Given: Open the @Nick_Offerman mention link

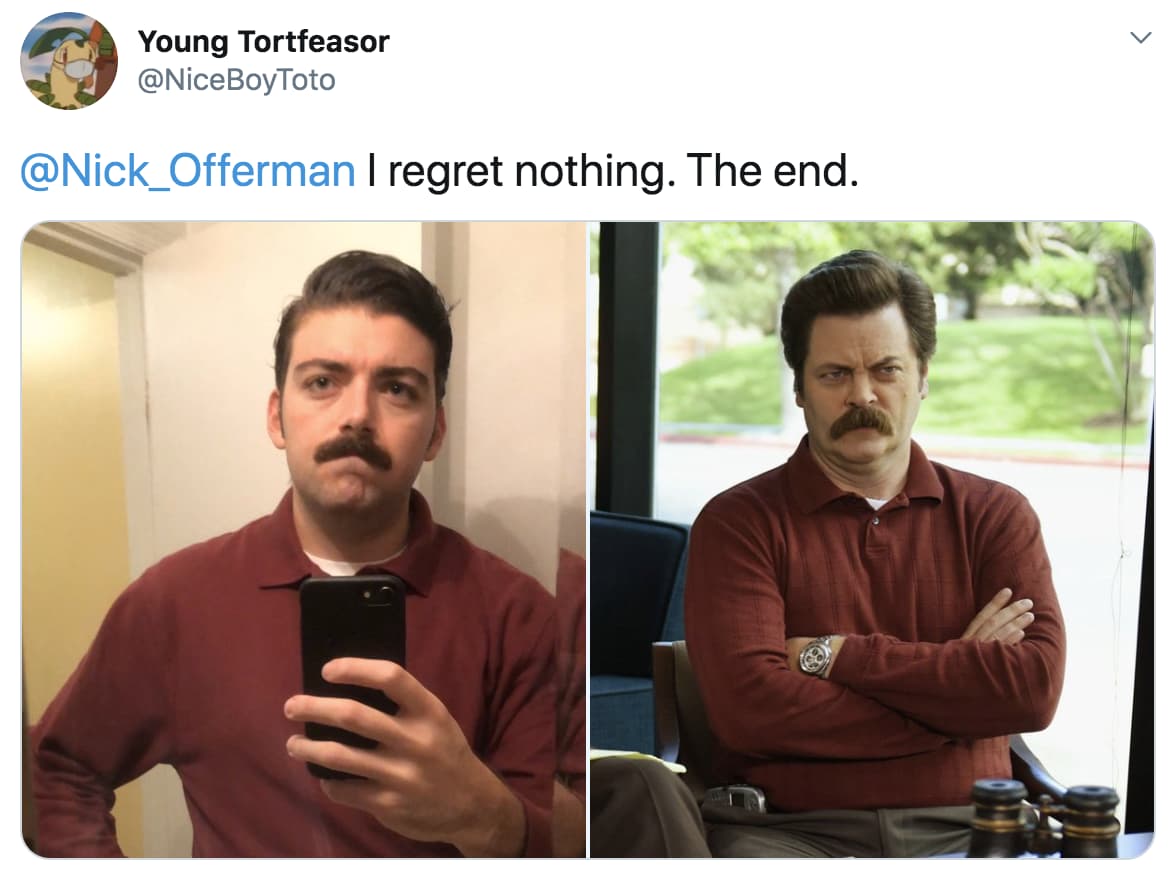Looking at the screenshot, I should (188, 171).
